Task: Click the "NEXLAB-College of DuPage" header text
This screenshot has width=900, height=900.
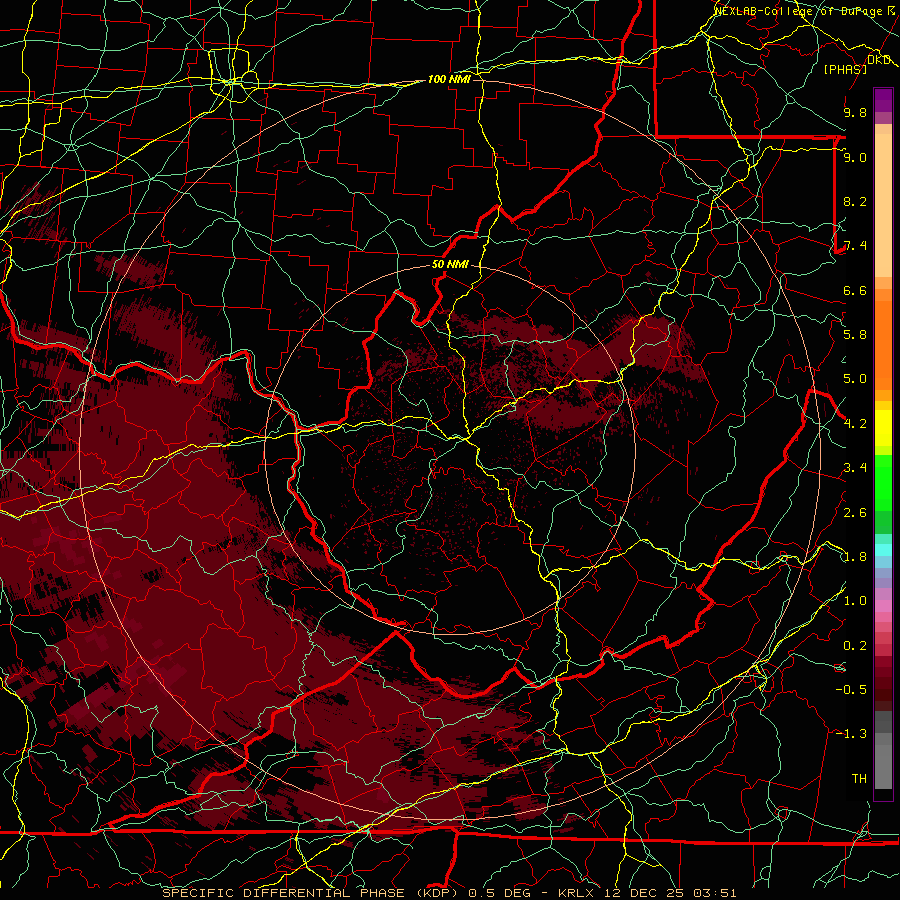Action: [x=800, y=11]
